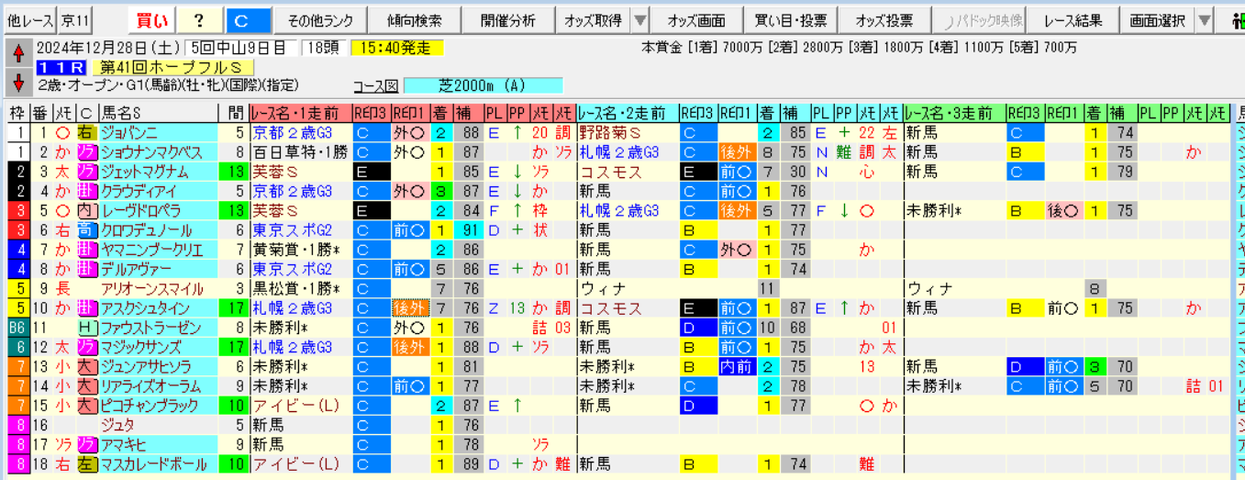Image resolution: width=1245 pixels, height=480 pixels.
Task: Click the レース名・3走前 column header
Action: pos(953,112)
